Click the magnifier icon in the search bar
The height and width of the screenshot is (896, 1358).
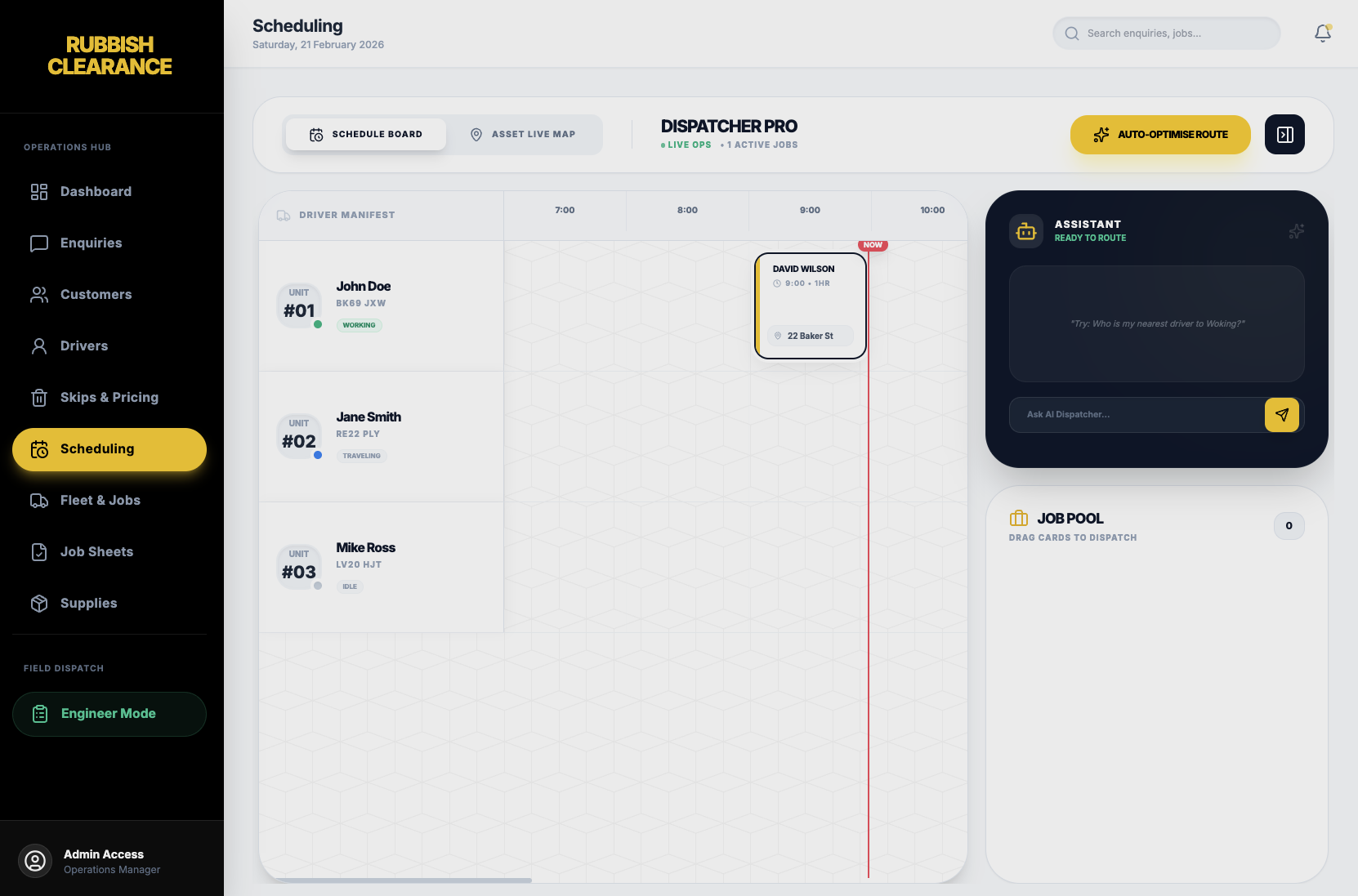tap(1071, 33)
